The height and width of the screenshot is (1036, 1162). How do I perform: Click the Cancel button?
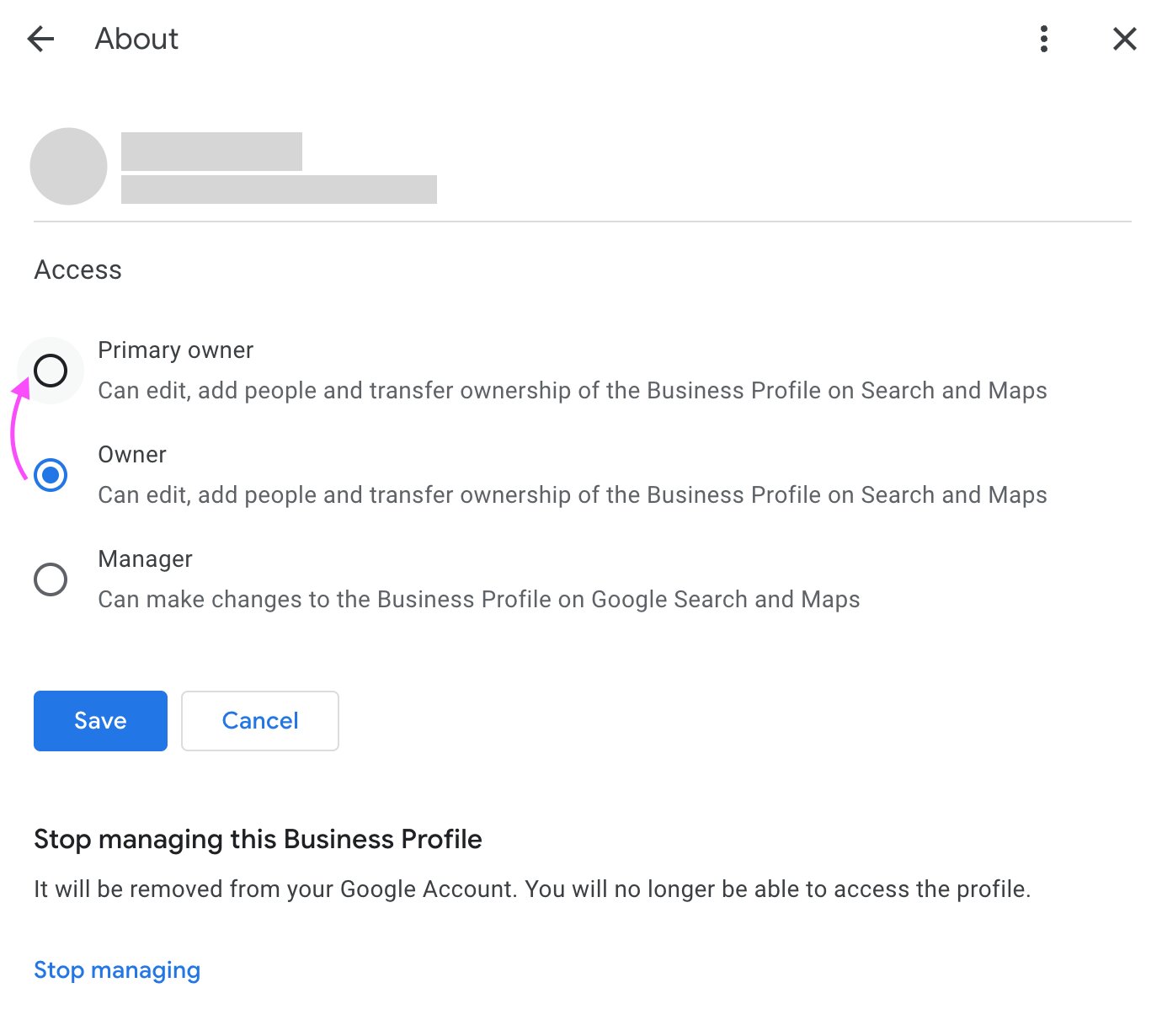259,720
